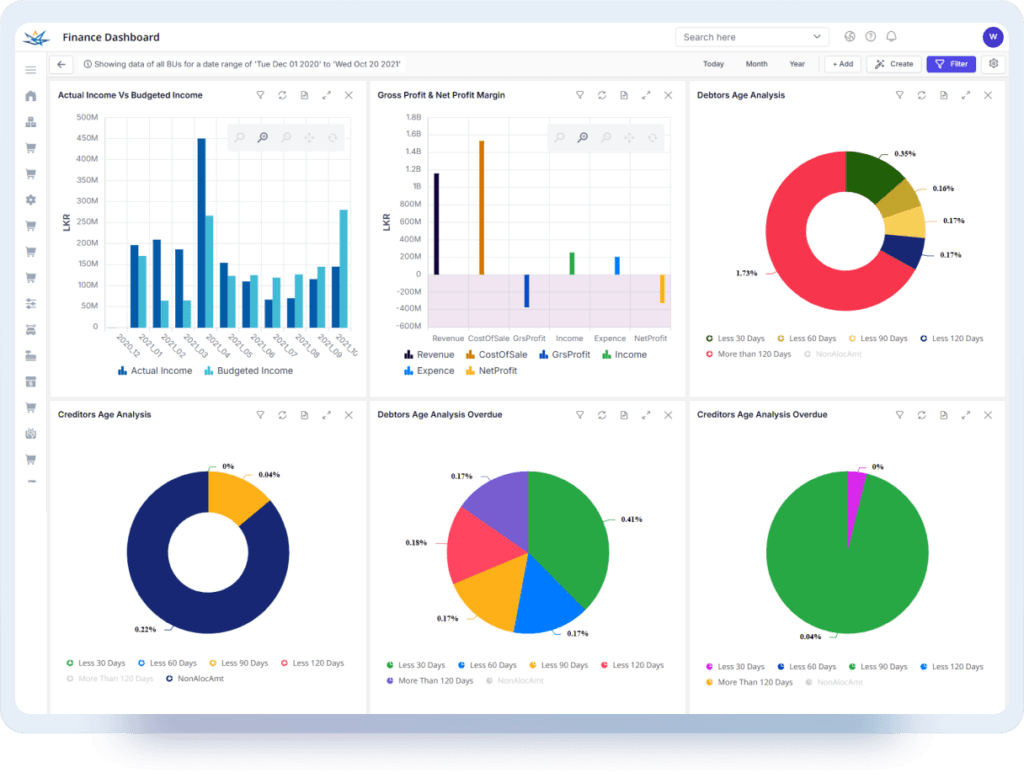This screenshot has width=1024, height=778.
Task: Toggle the Revenue series in the legend
Action: point(433,354)
